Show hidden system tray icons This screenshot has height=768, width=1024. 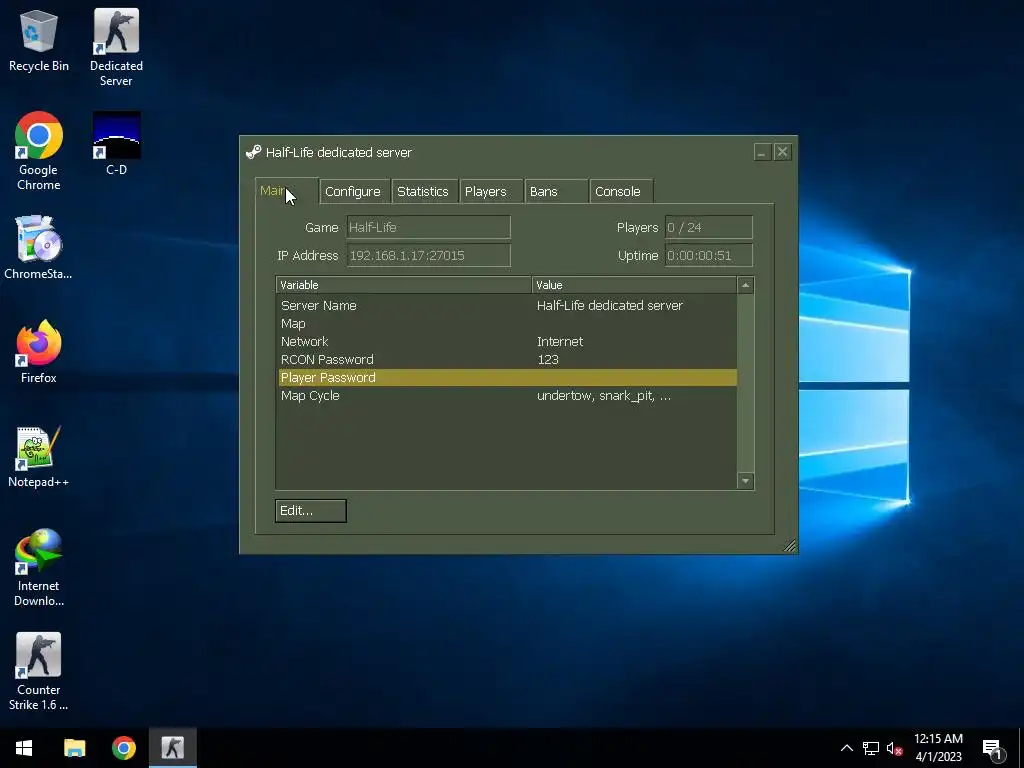click(846, 748)
